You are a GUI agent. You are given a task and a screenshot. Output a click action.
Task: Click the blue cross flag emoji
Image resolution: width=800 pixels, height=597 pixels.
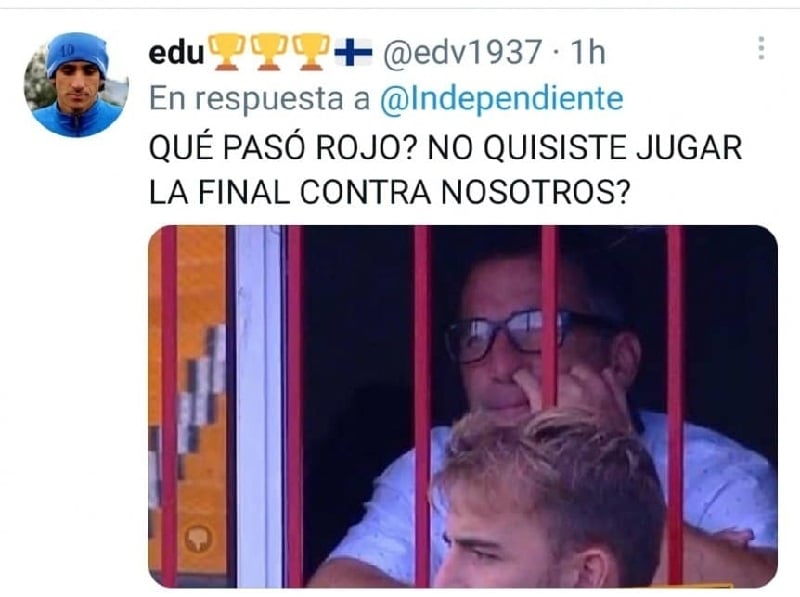(x=353, y=52)
